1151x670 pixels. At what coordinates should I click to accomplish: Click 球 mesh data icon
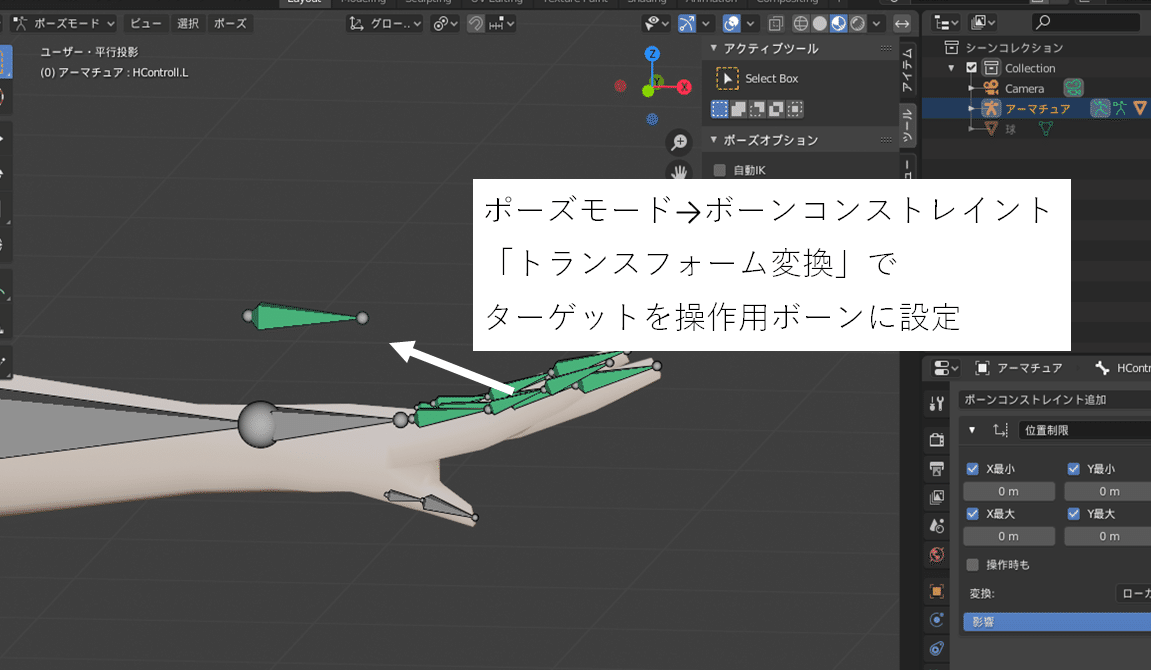click(1045, 129)
